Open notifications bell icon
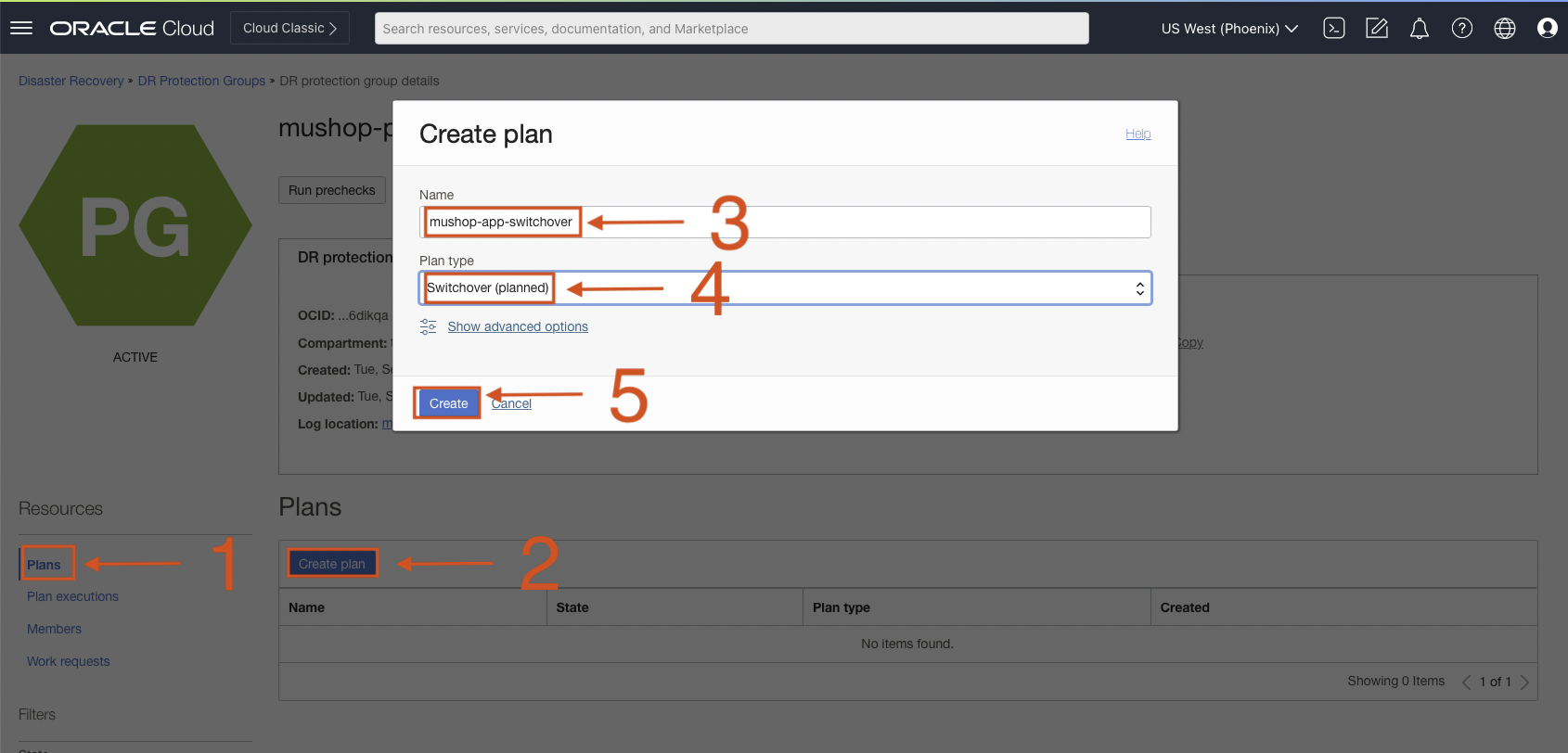The height and width of the screenshot is (753, 1568). click(1420, 29)
